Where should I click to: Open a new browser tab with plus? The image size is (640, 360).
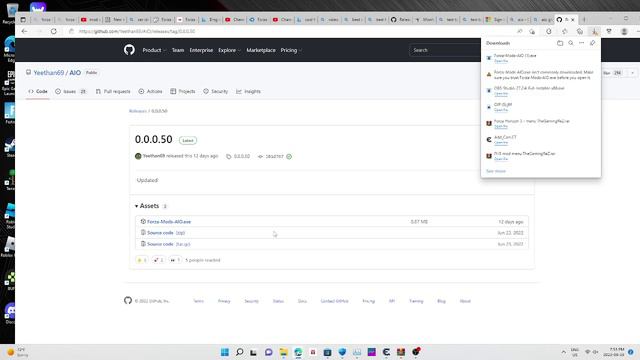584,19
